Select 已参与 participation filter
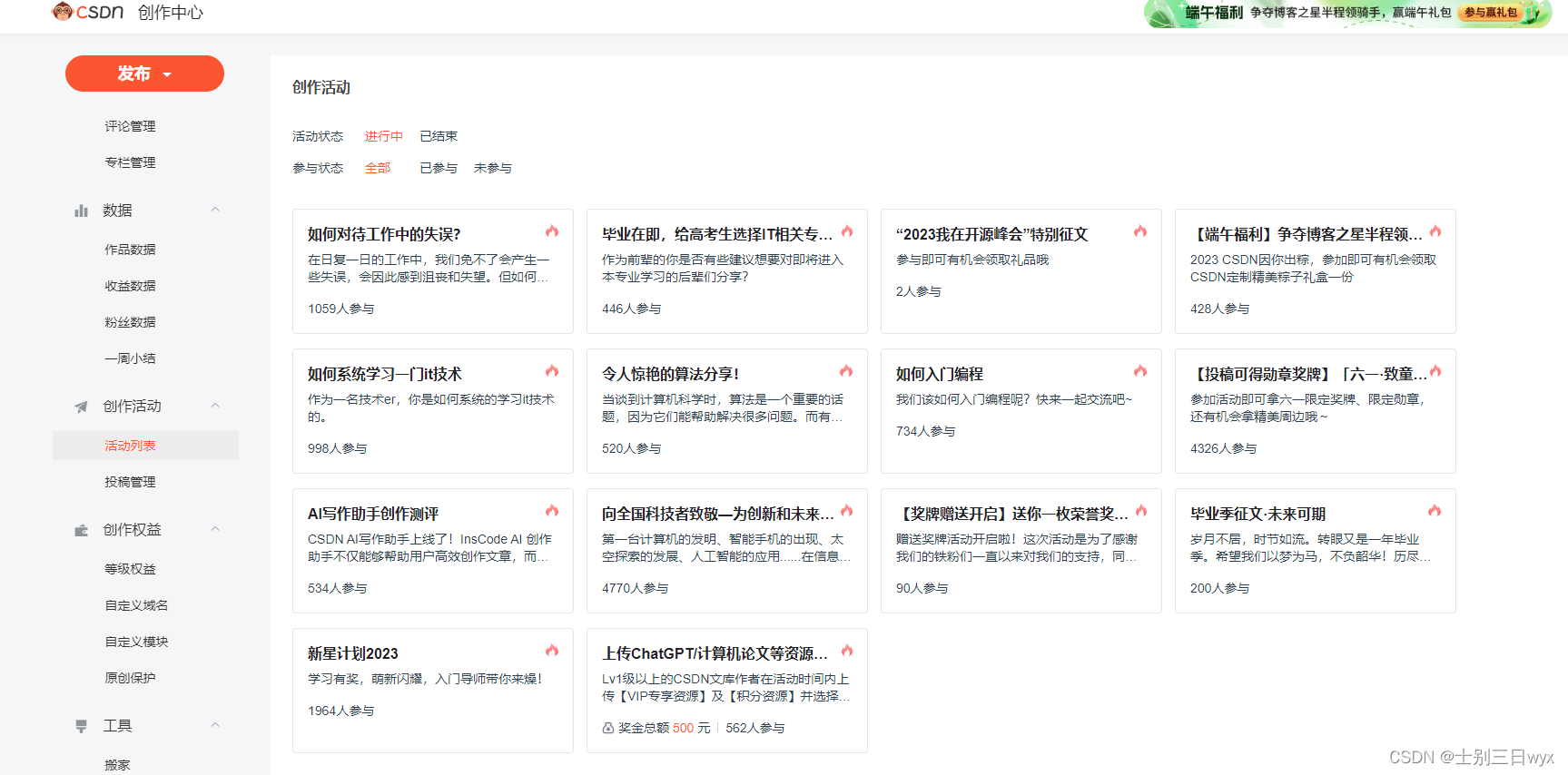The image size is (1568, 775). pyautogui.click(x=439, y=168)
